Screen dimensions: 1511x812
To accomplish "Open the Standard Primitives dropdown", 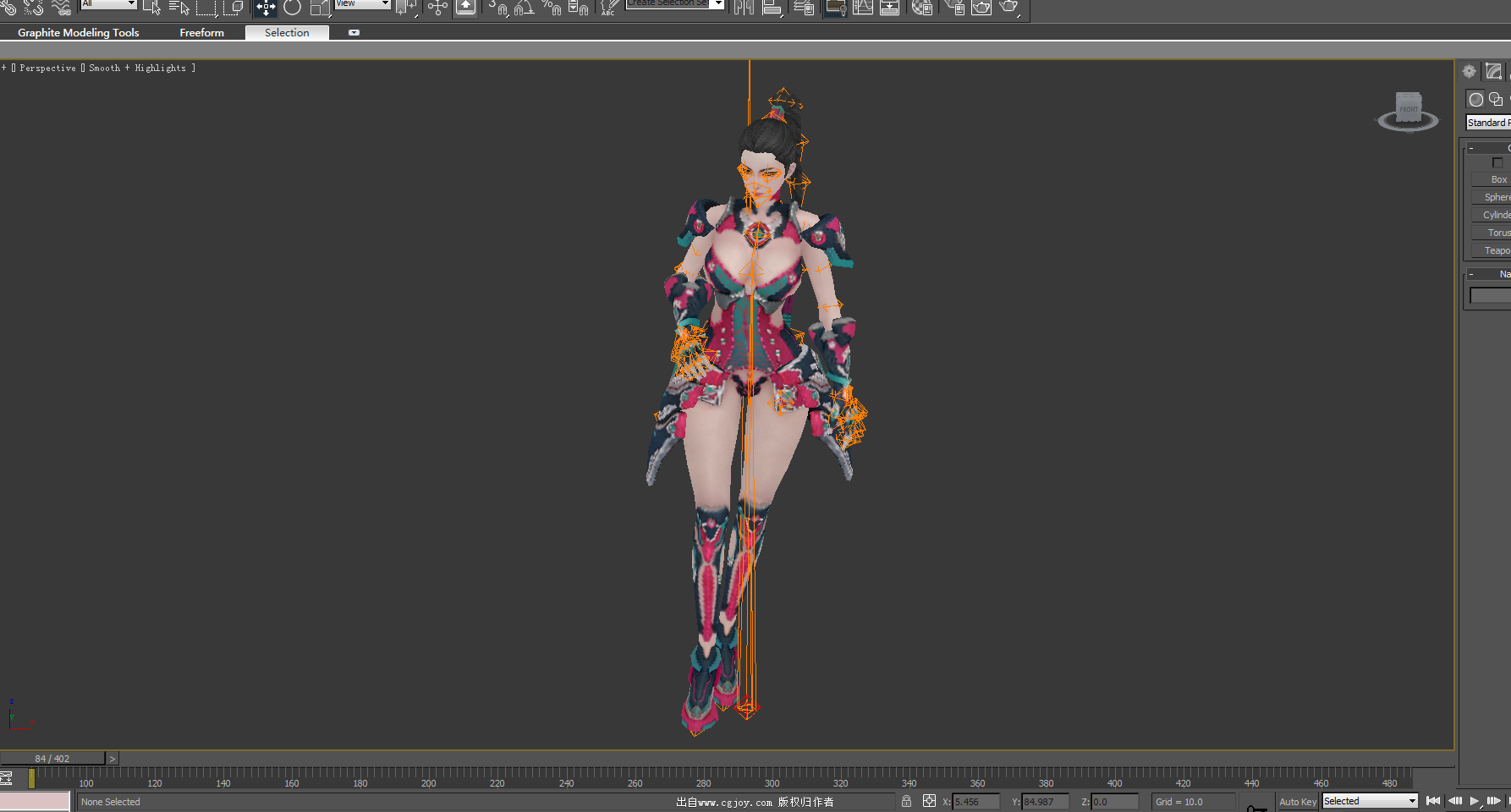I will tap(1488, 123).
